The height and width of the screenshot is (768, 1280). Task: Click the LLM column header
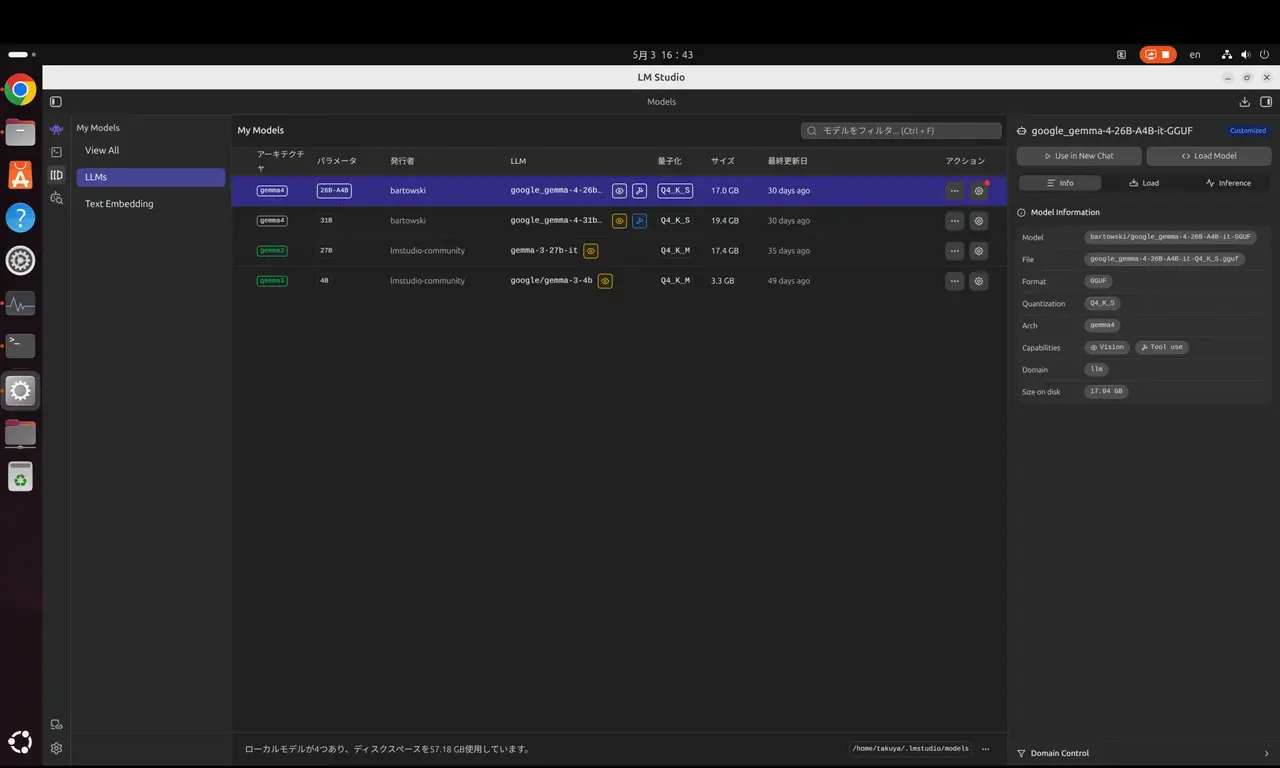518,161
